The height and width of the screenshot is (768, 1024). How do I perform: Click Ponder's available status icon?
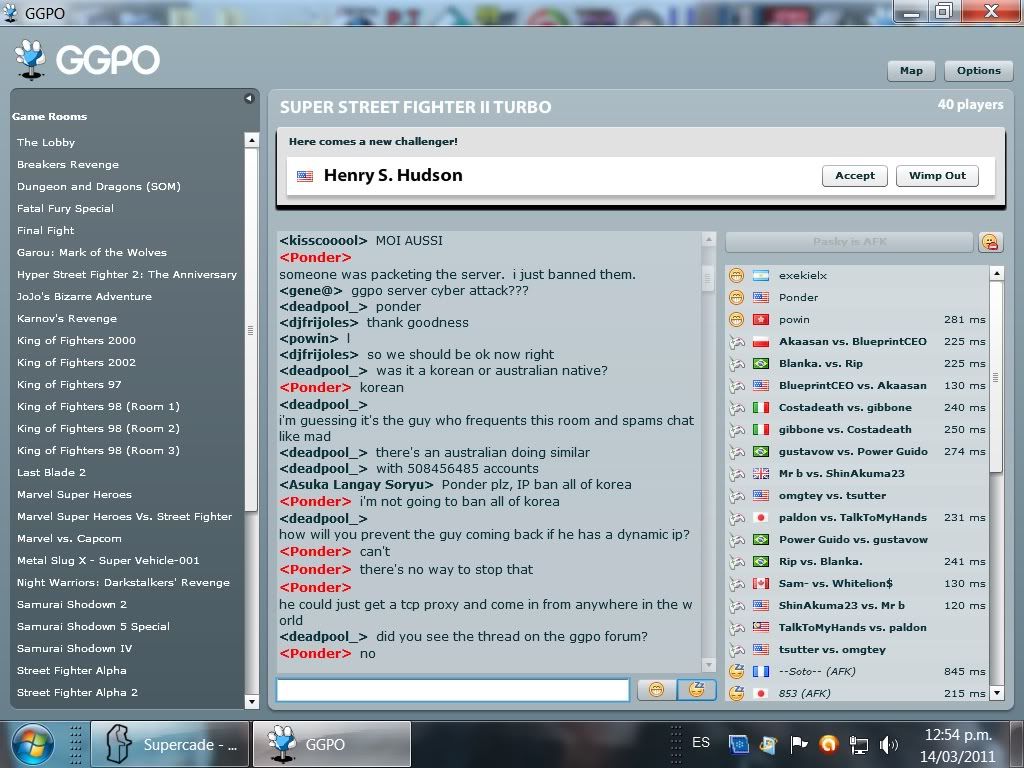(736, 298)
